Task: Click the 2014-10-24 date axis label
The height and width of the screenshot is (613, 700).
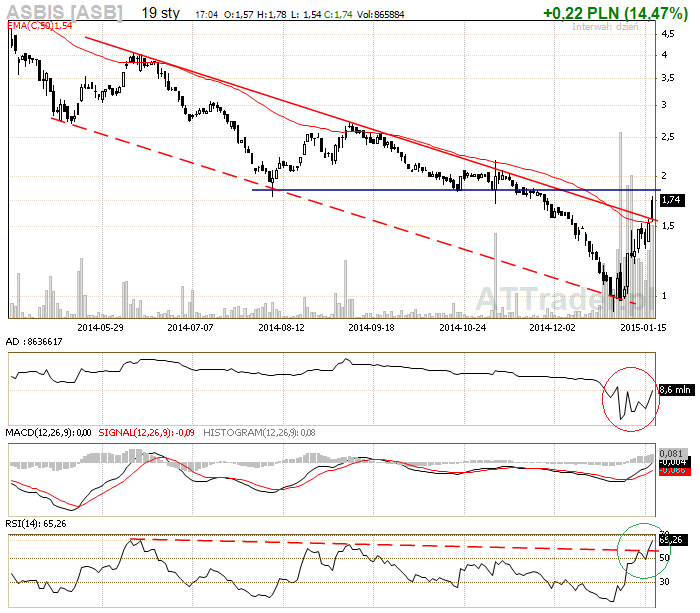Action: [462, 327]
